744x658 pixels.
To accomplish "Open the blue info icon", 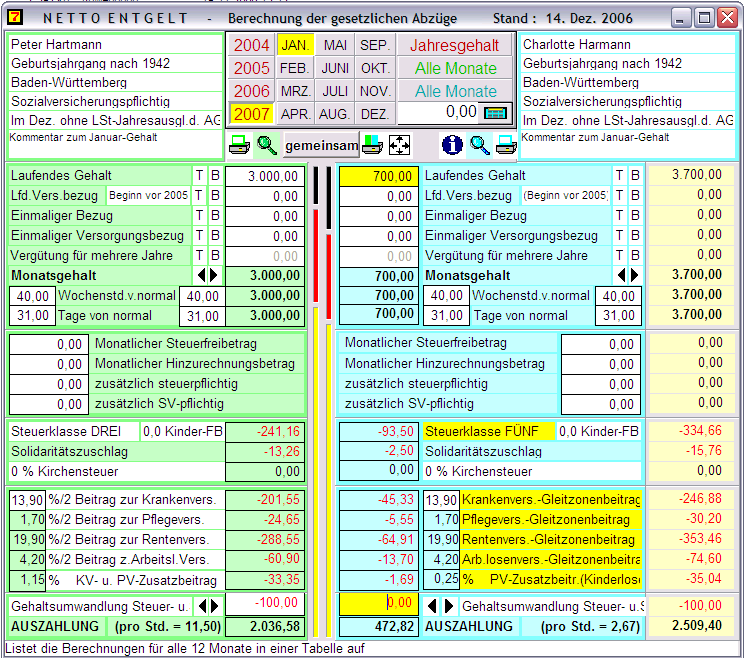I will pyautogui.click(x=452, y=145).
